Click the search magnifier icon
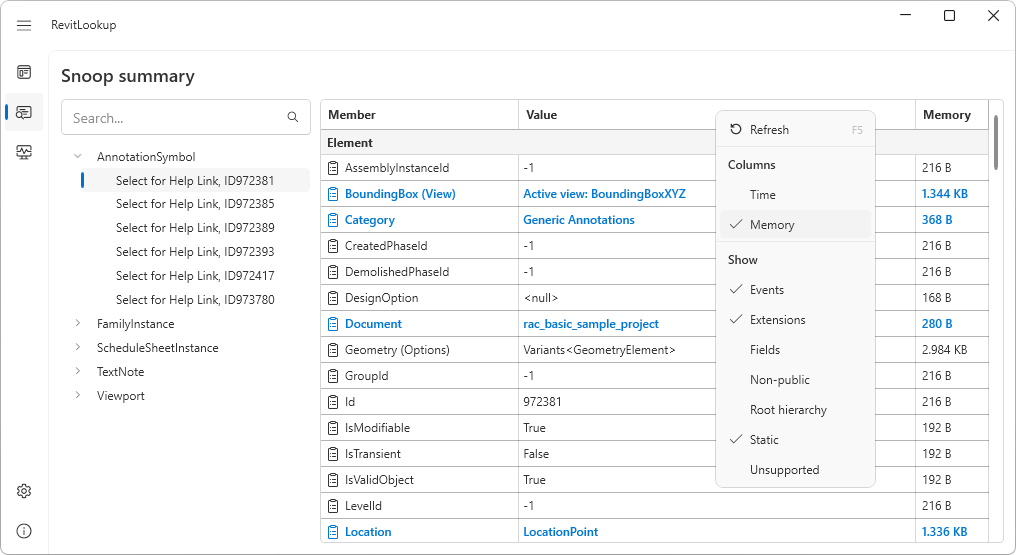 [293, 118]
